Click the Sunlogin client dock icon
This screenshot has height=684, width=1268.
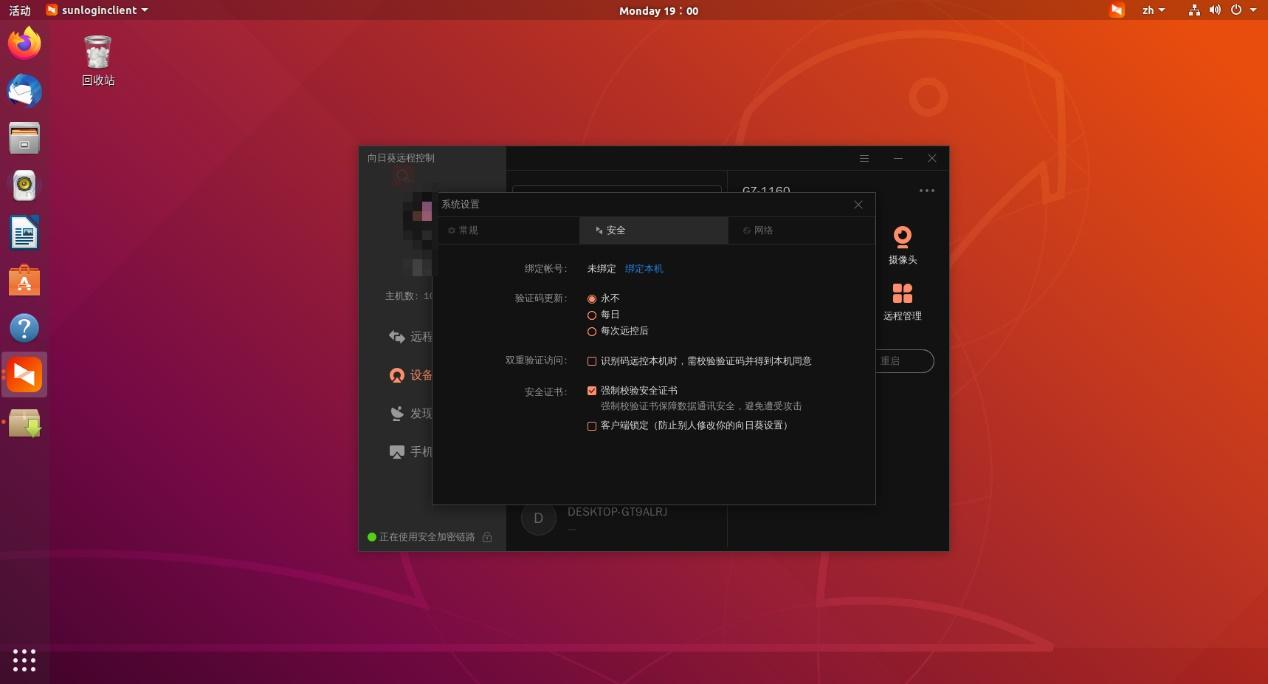tap(25, 375)
